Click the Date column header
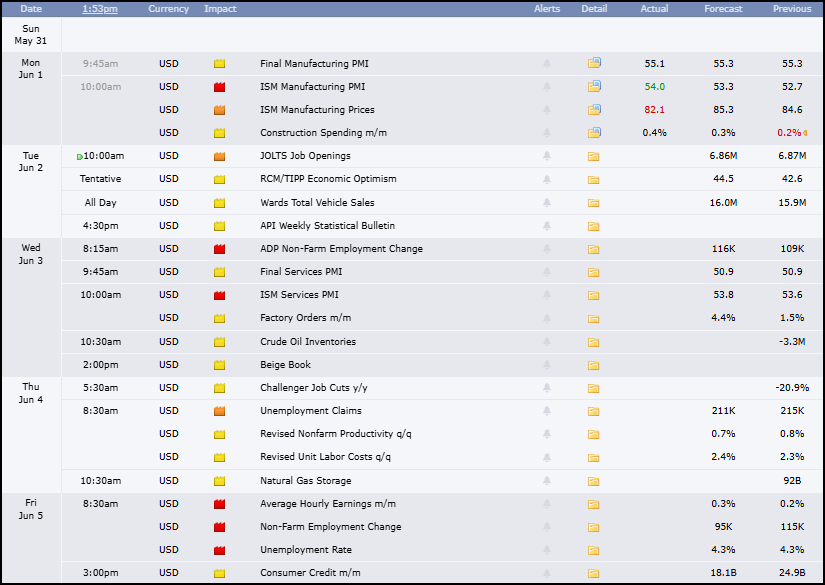This screenshot has width=825, height=585. [x=31, y=9]
